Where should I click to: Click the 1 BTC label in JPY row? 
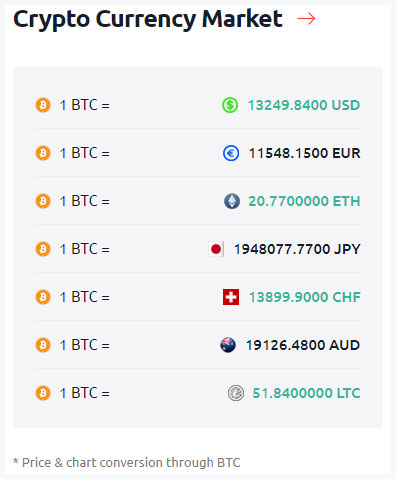pyautogui.click(x=85, y=249)
